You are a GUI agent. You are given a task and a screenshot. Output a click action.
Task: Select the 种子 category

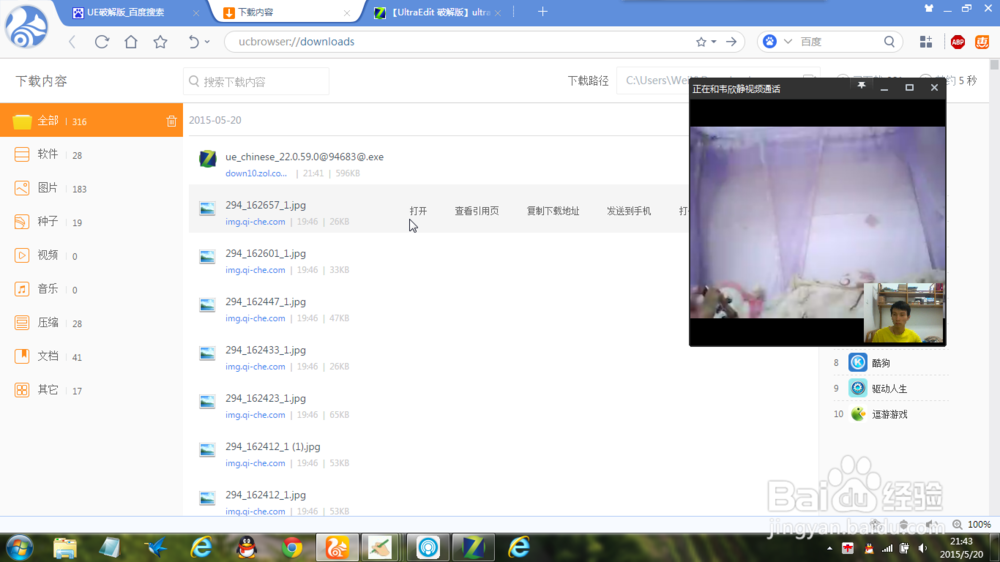[91, 222]
